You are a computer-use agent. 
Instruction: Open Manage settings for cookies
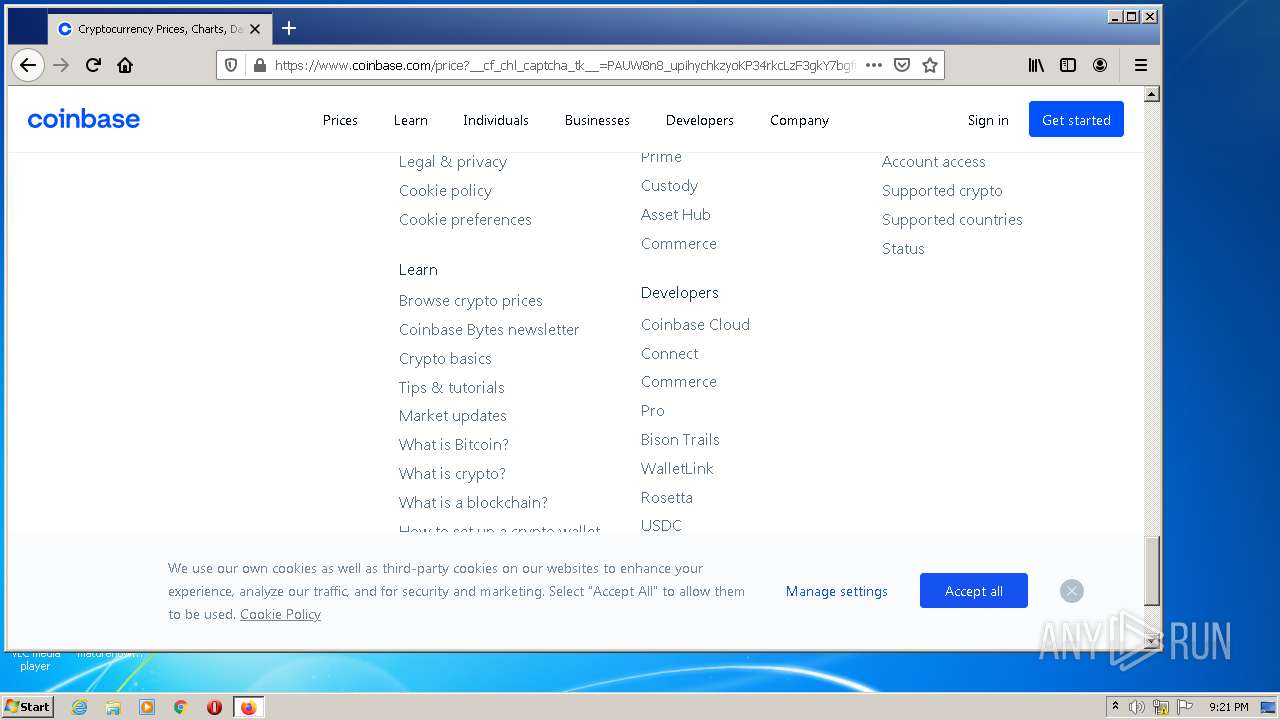(x=837, y=591)
